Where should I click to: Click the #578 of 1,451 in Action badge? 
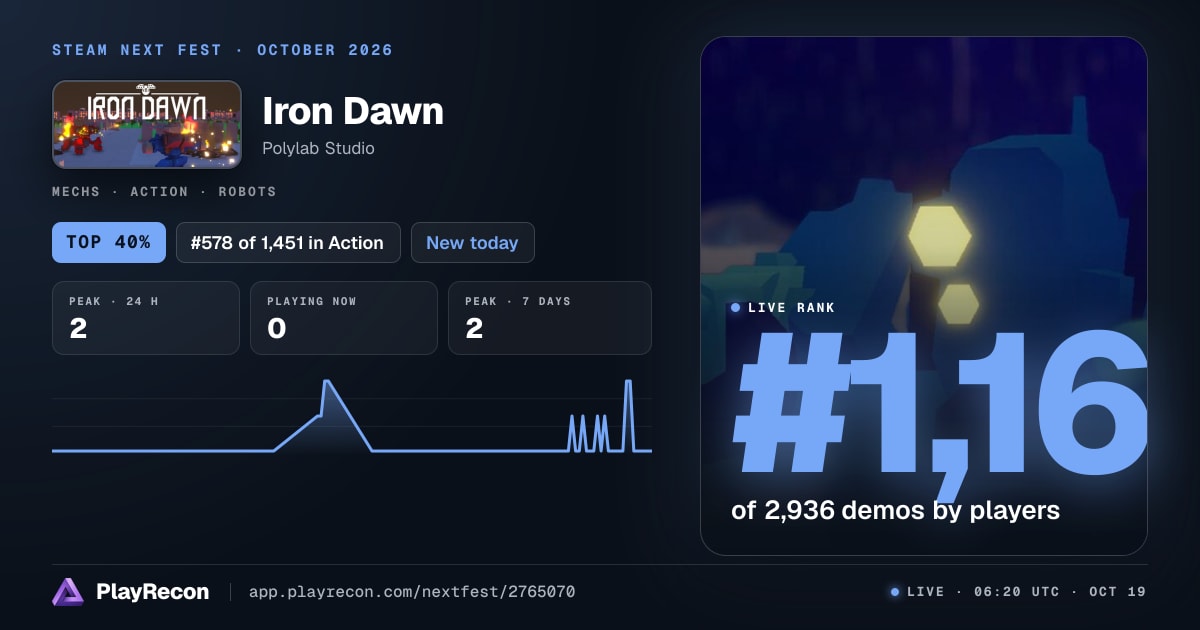[288, 242]
